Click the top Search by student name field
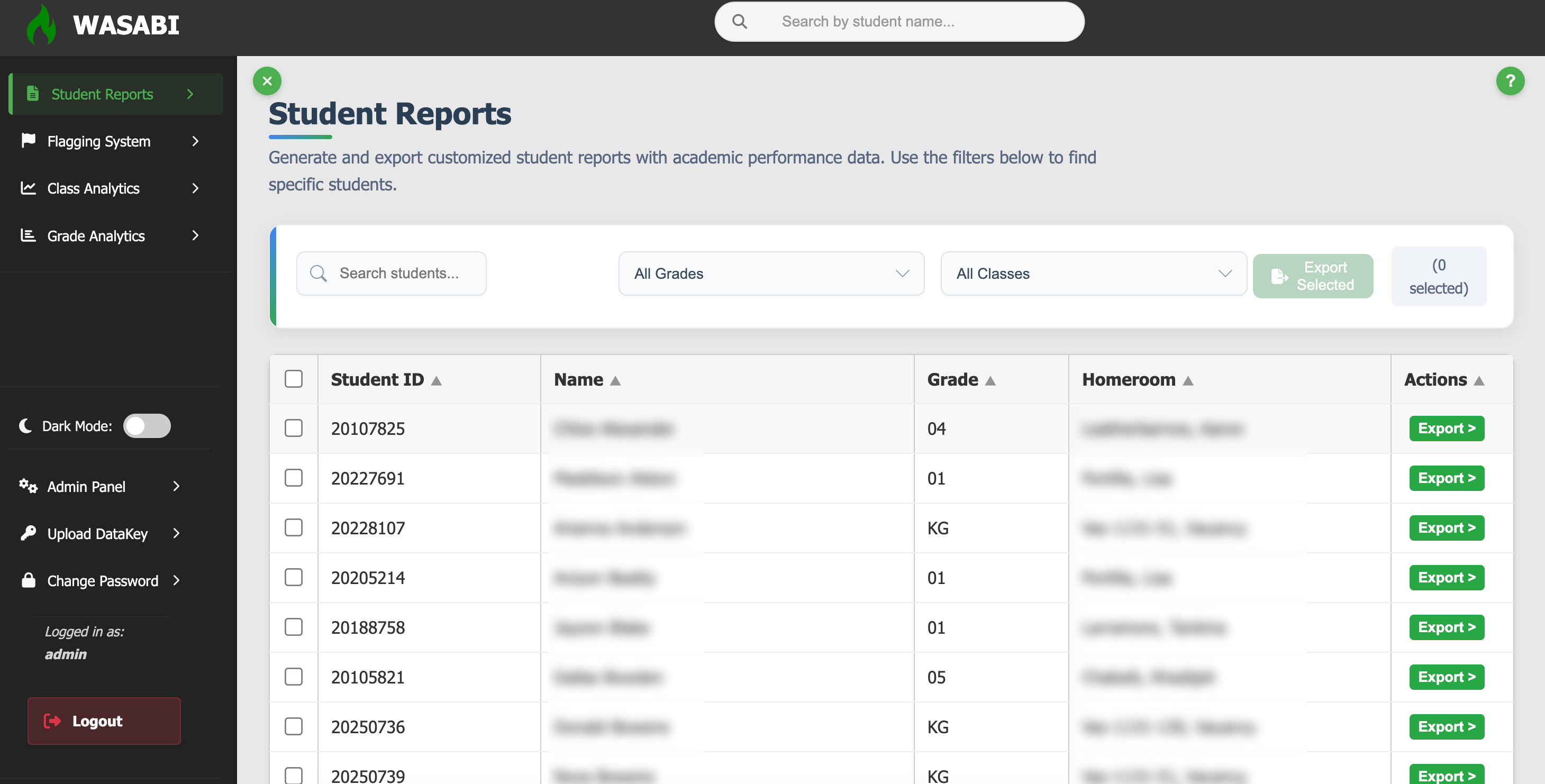Screen dimensions: 1545x784 (899, 22)
